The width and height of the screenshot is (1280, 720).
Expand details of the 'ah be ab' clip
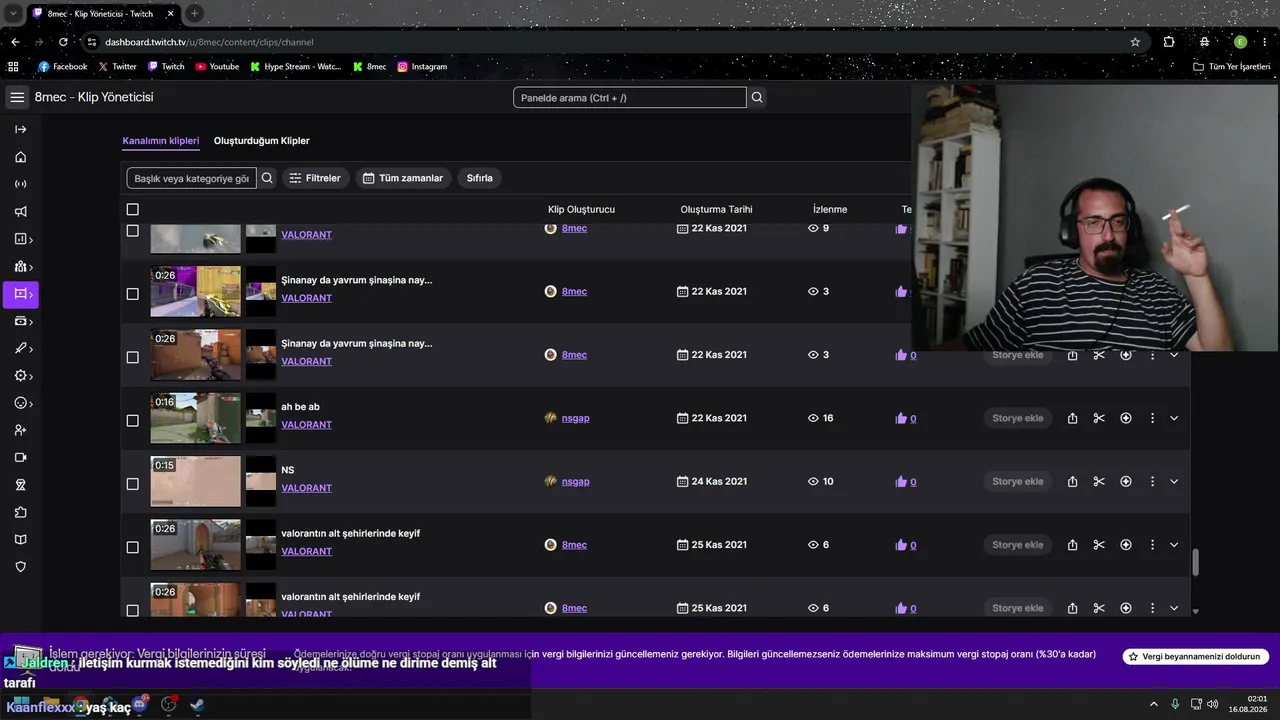1174,418
